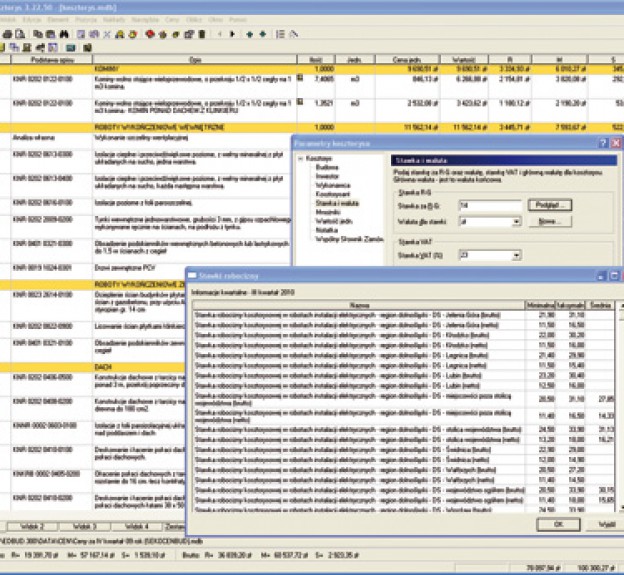
Task: Switch to the Widok 4 tab
Action: pos(136,526)
